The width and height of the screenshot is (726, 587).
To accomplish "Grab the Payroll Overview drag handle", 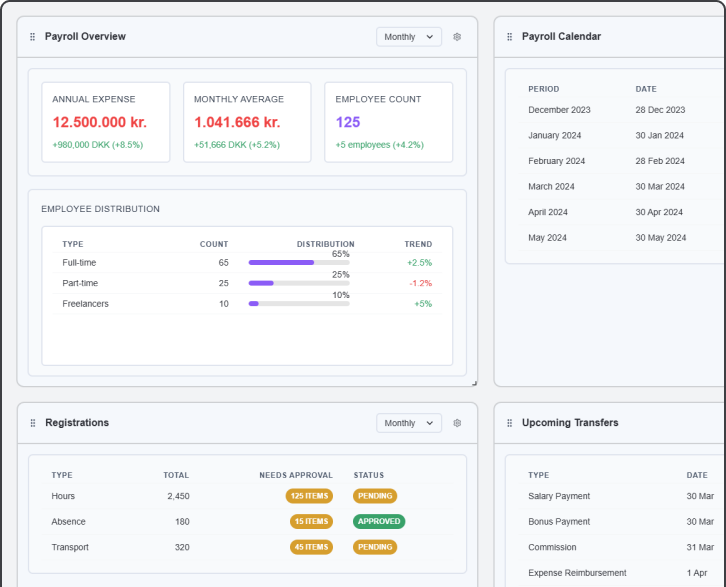I will click(33, 37).
